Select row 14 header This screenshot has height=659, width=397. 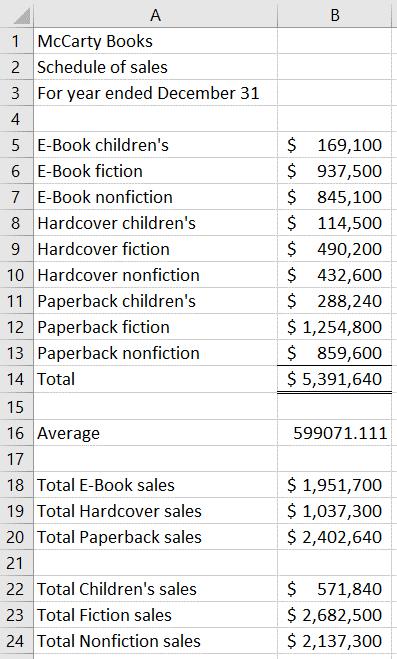(x=17, y=379)
